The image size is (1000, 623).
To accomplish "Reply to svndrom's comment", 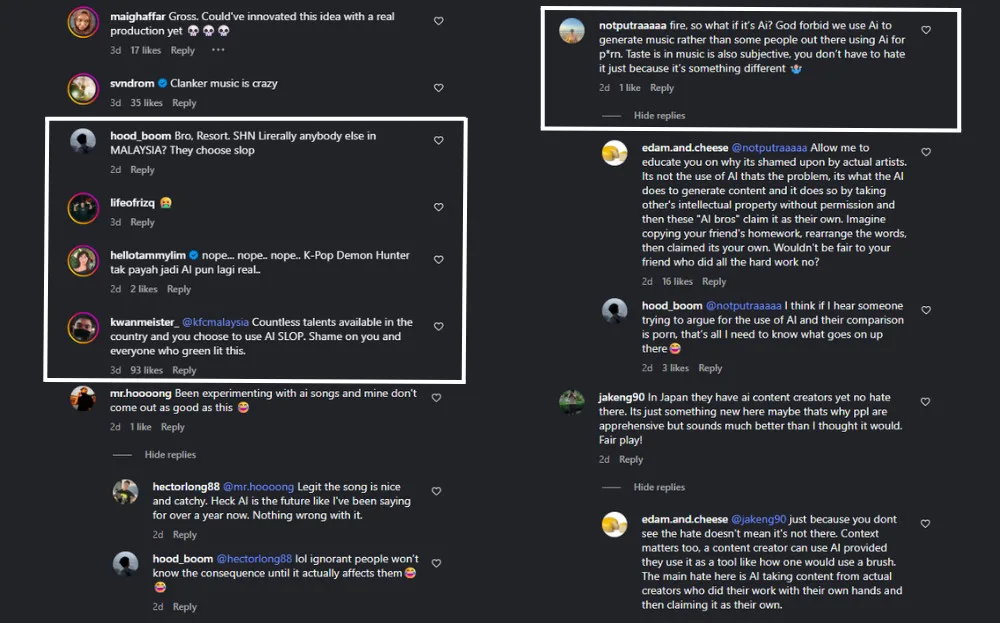I will tap(184, 103).
